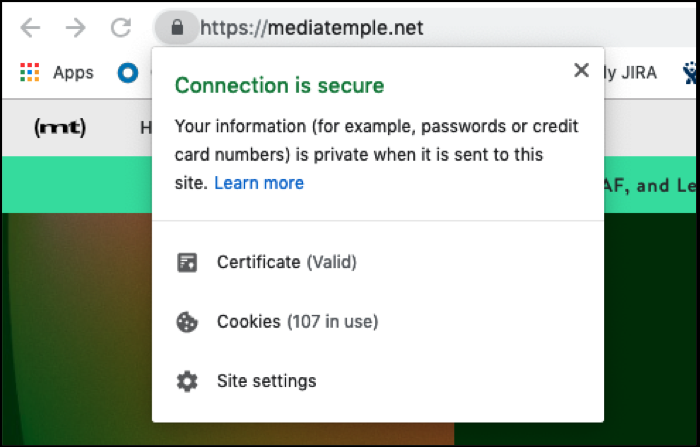Click the mediatemple.net URL field
This screenshot has height=447, width=700.
(x=311, y=28)
